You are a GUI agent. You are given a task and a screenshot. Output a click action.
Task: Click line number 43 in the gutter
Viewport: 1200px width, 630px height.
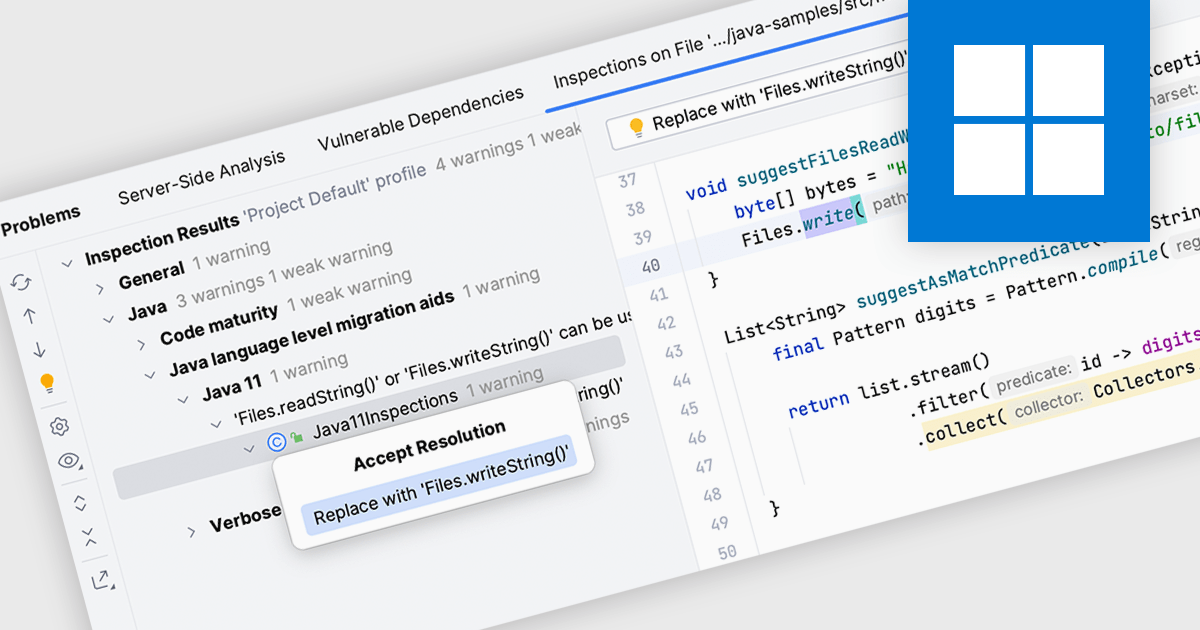674,352
